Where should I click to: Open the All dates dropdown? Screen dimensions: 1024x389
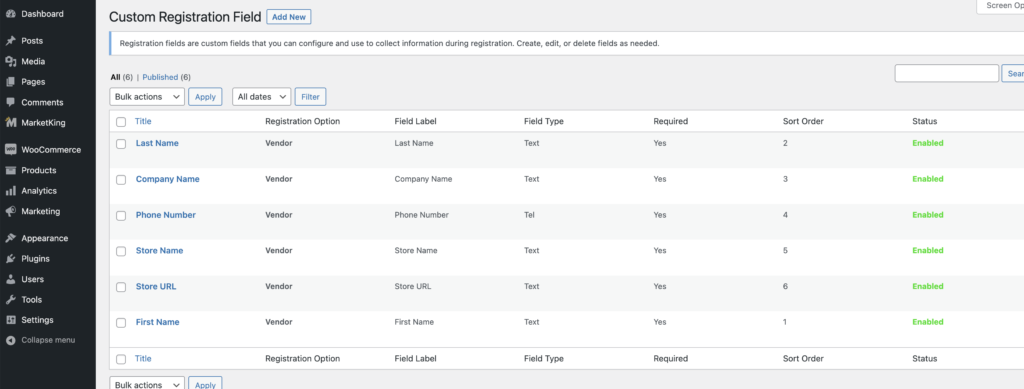point(261,97)
